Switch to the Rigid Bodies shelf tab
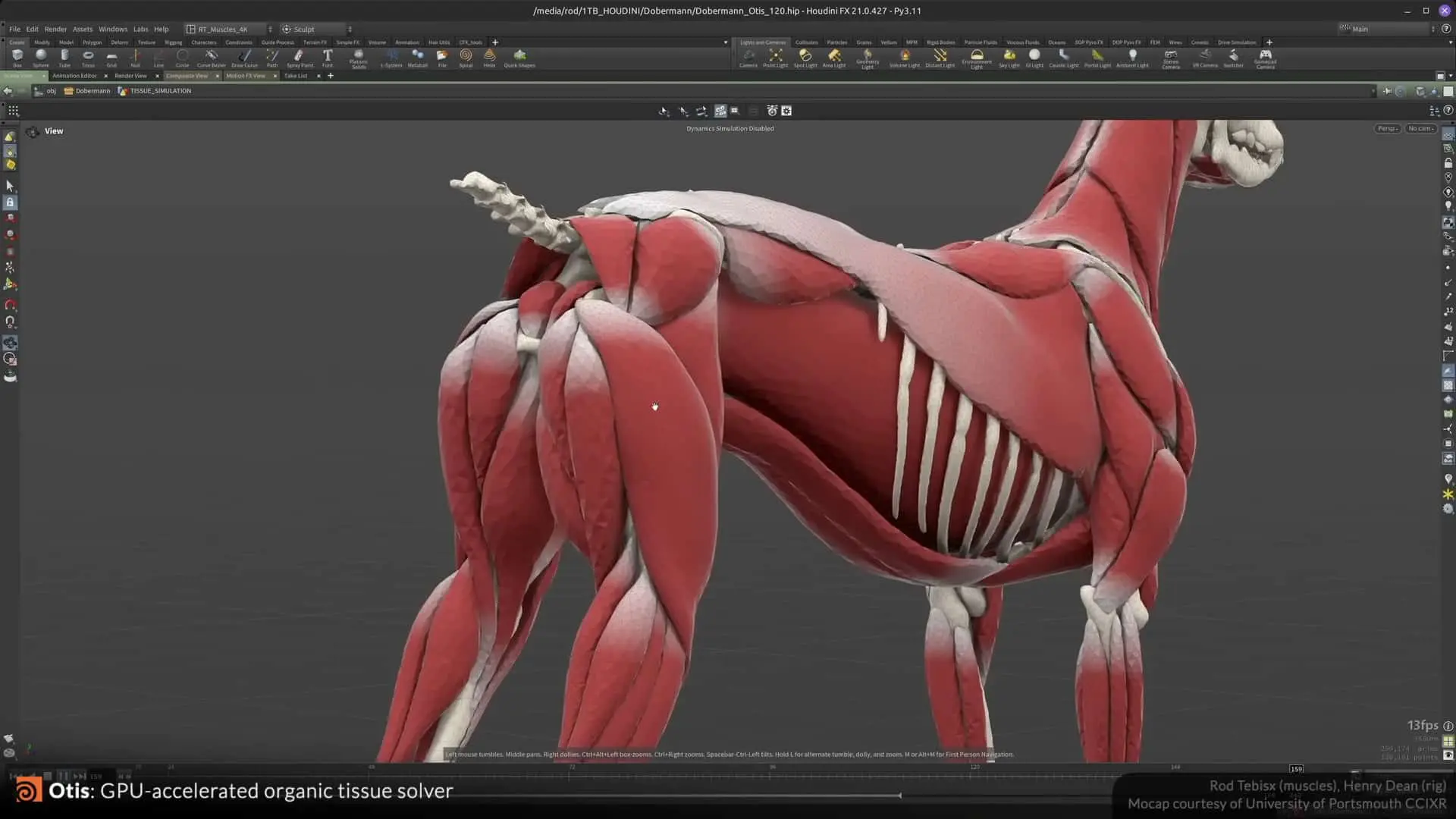 point(940,42)
